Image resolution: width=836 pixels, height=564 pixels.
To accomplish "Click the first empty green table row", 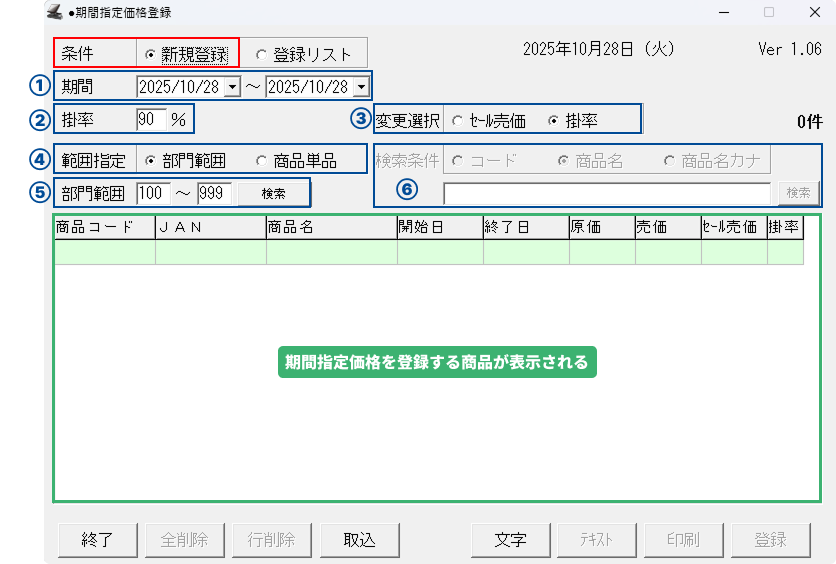I will tap(428, 252).
